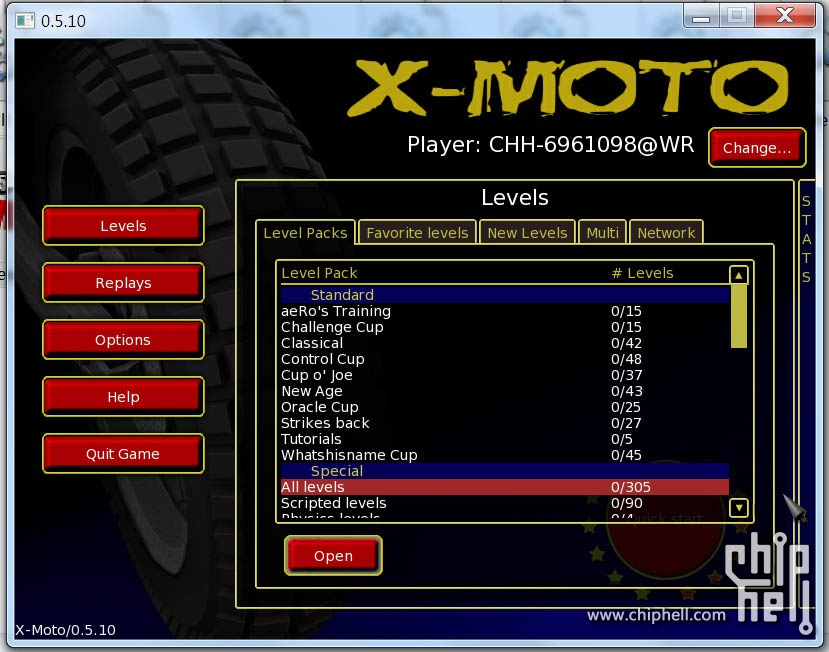
Task: Click the Open button
Action: click(x=333, y=556)
